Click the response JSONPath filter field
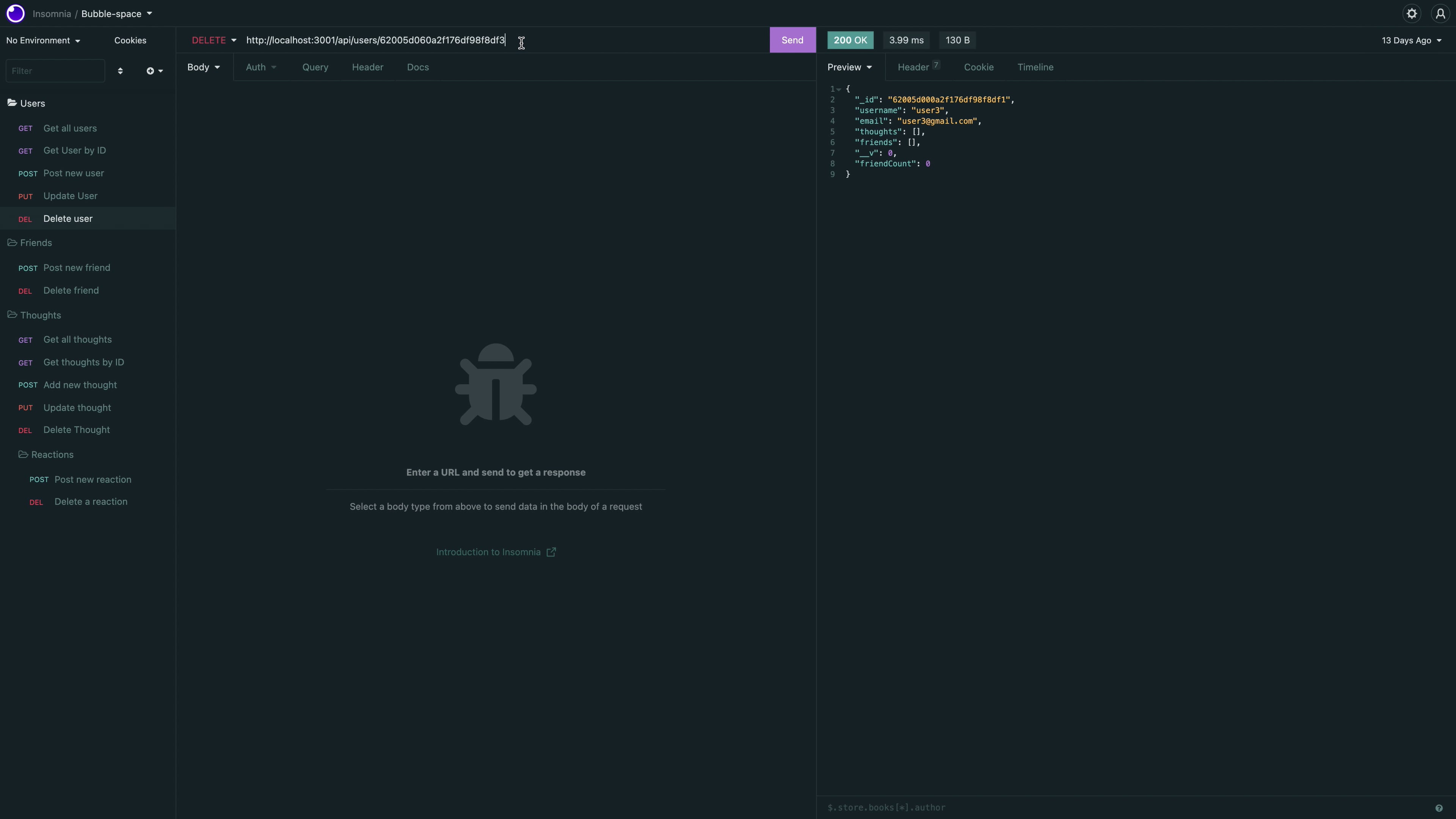Viewport: 1456px width, 819px height. [x=1125, y=808]
